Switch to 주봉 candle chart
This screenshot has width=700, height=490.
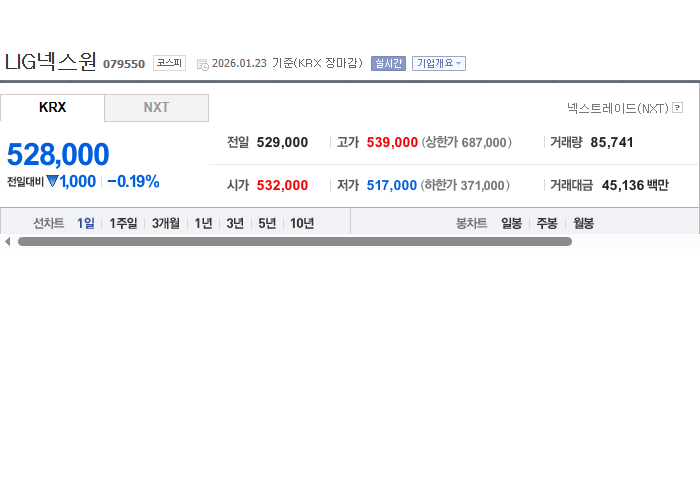pyautogui.click(x=547, y=223)
